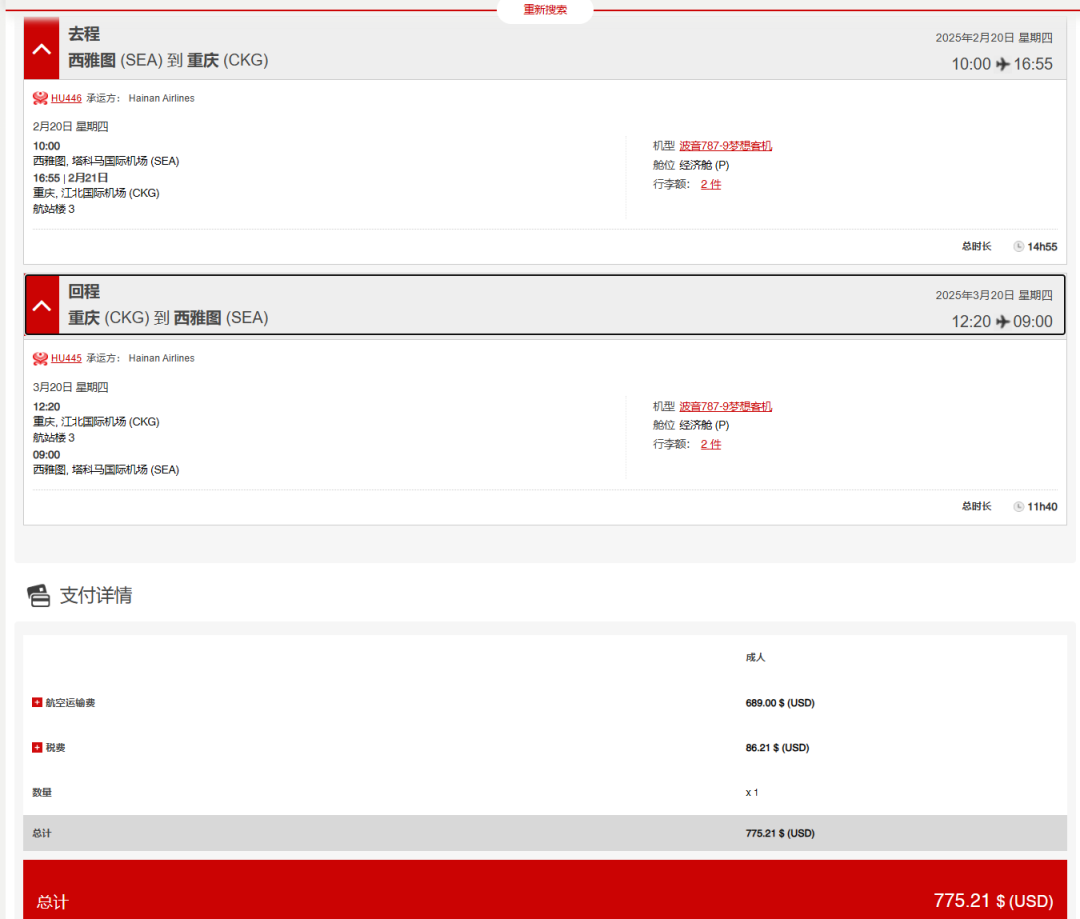The height and width of the screenshot is (919, 1080).
Task: Open flight HU446 details link
Action: pos(66,98)
